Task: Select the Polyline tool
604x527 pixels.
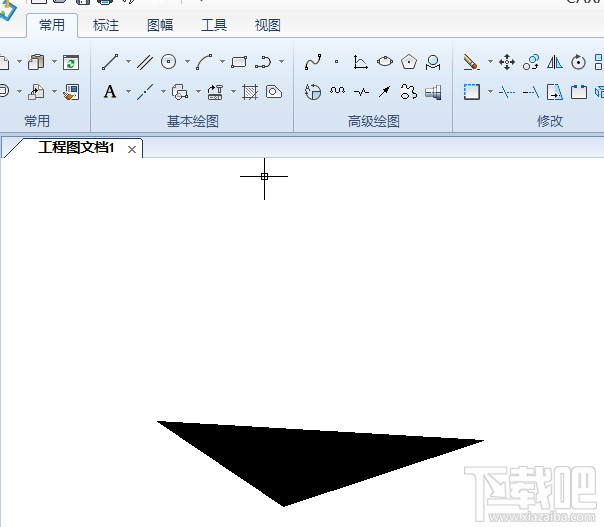Action: [x=263, y=62]
